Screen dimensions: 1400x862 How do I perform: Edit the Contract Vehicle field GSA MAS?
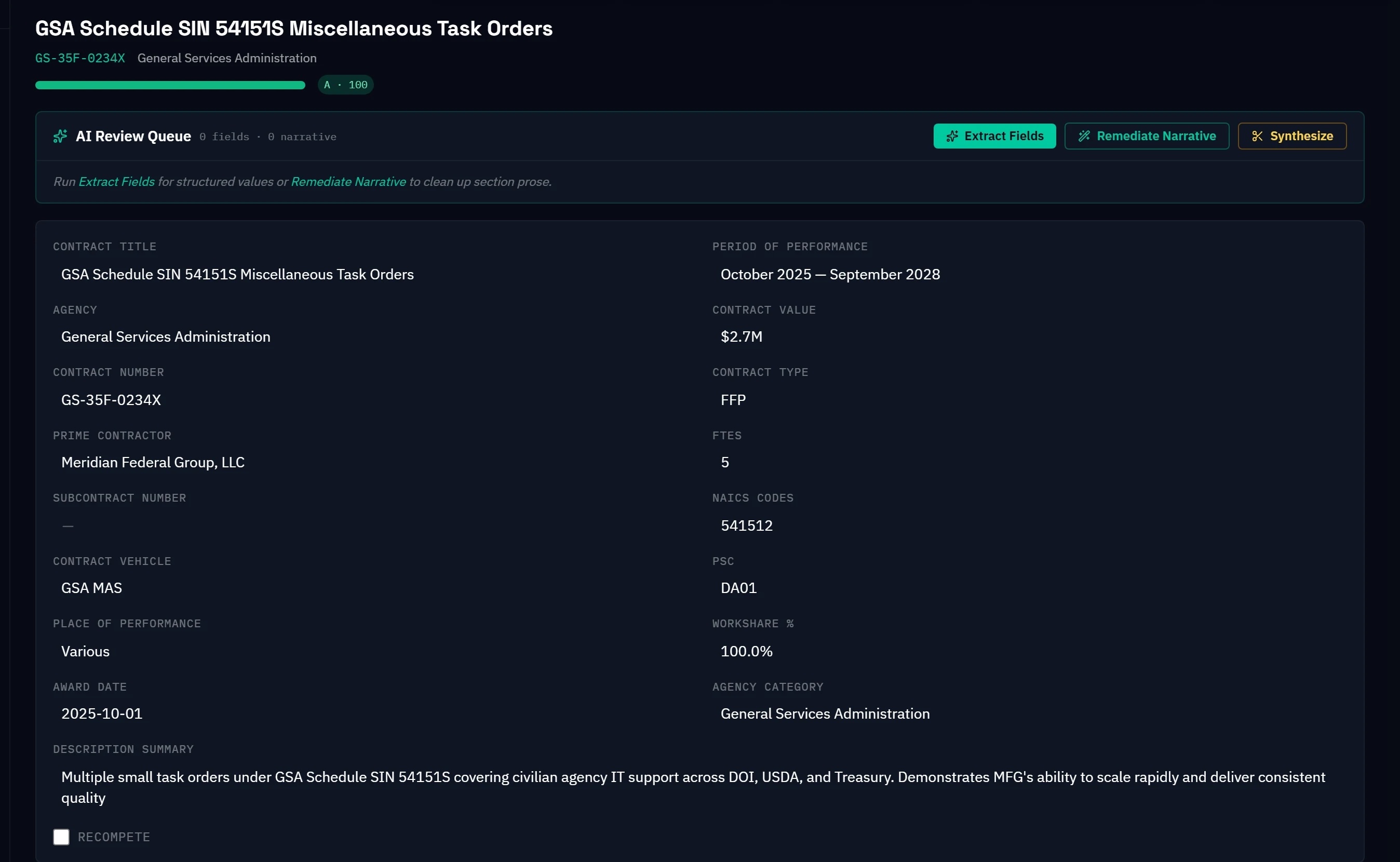coord(92,588)
